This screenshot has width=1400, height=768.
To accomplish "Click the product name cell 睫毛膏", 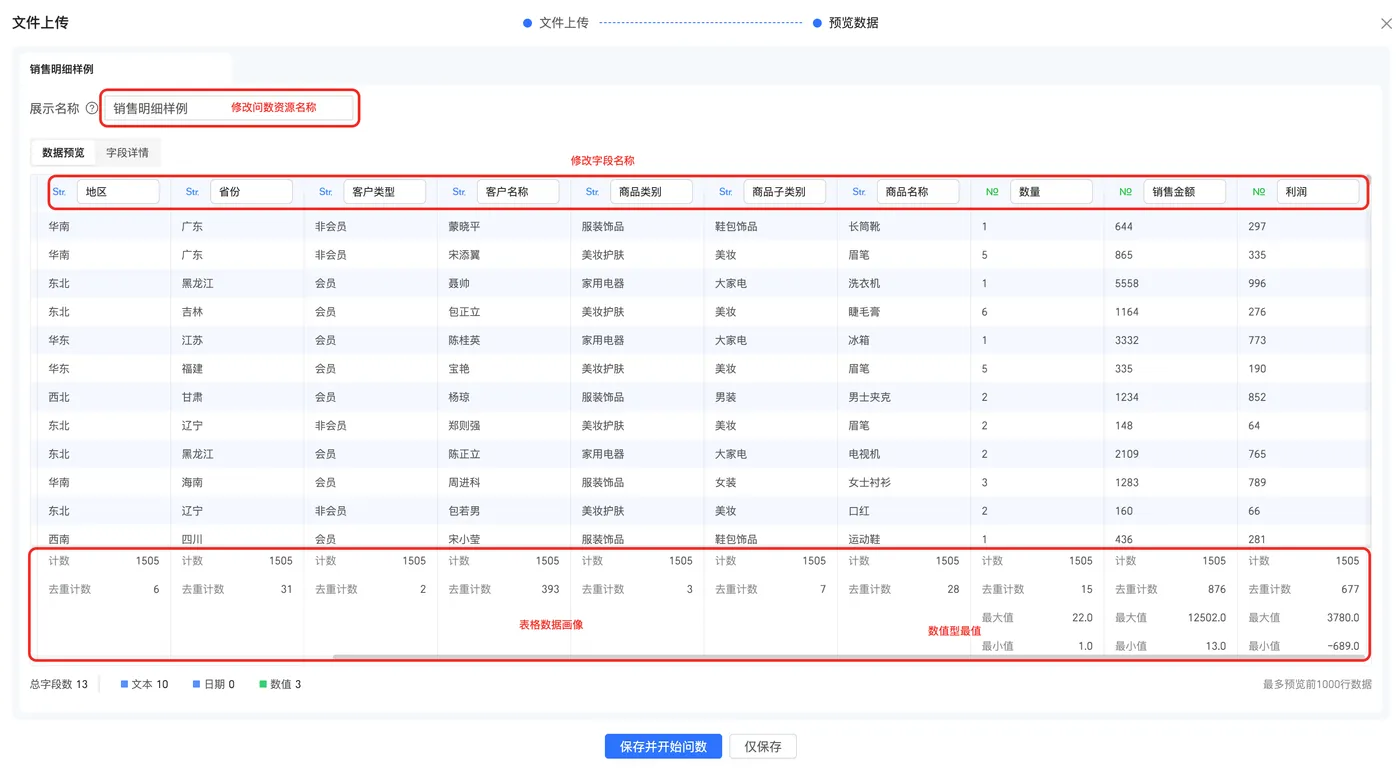I will (x=864, y=312).
